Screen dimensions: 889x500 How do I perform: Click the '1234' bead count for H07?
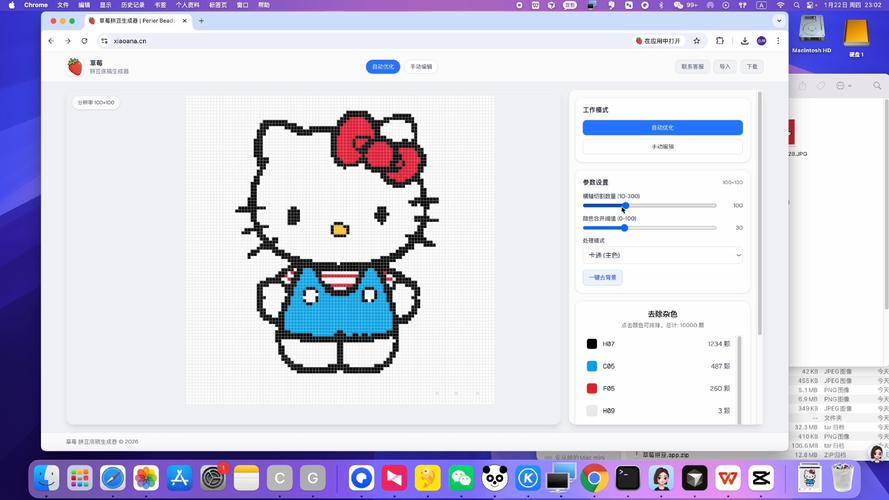(718, 344)
